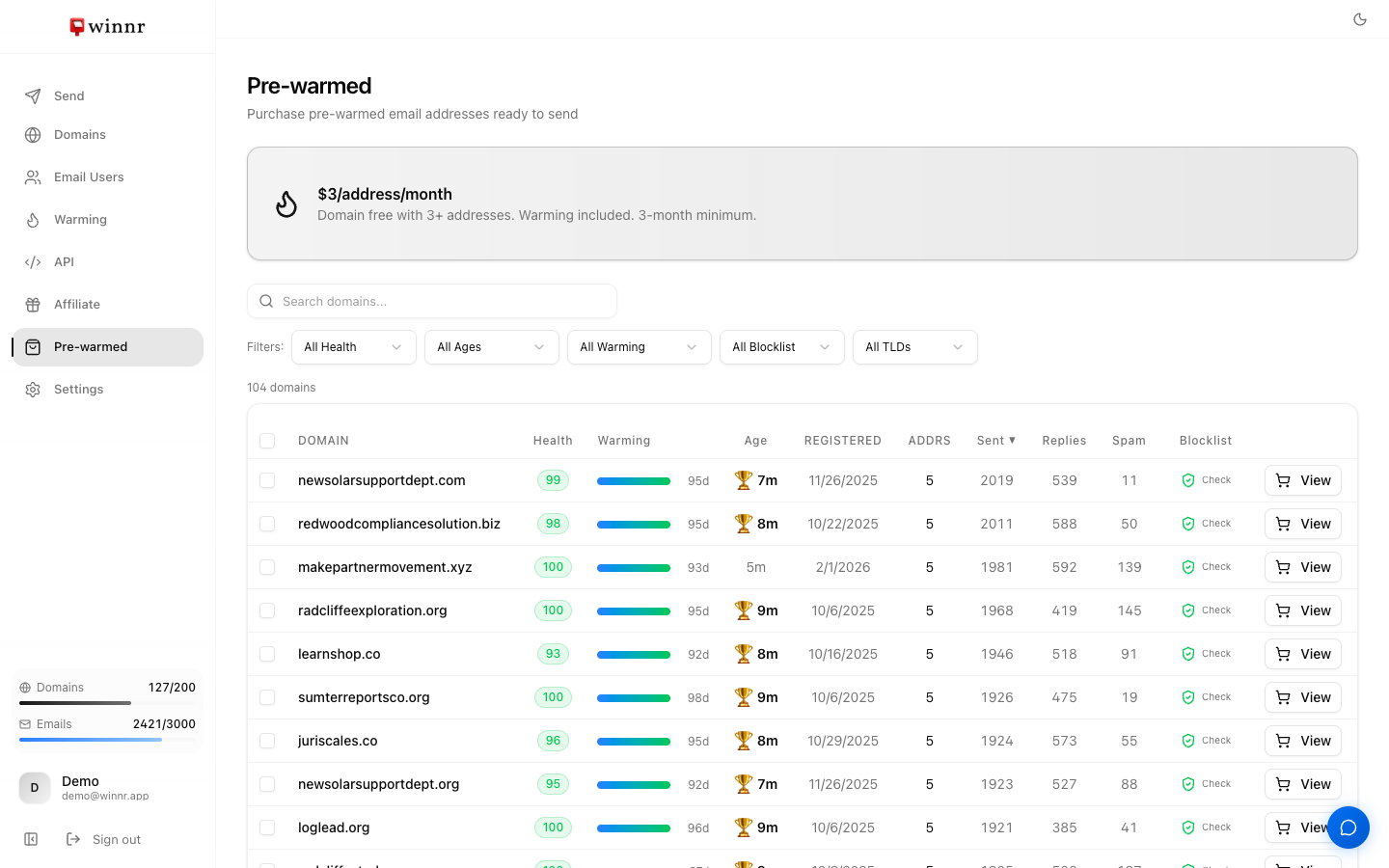Click the Warming flame icon in sidebar
Screen dimensions: 1389x868
pos(33,220)
